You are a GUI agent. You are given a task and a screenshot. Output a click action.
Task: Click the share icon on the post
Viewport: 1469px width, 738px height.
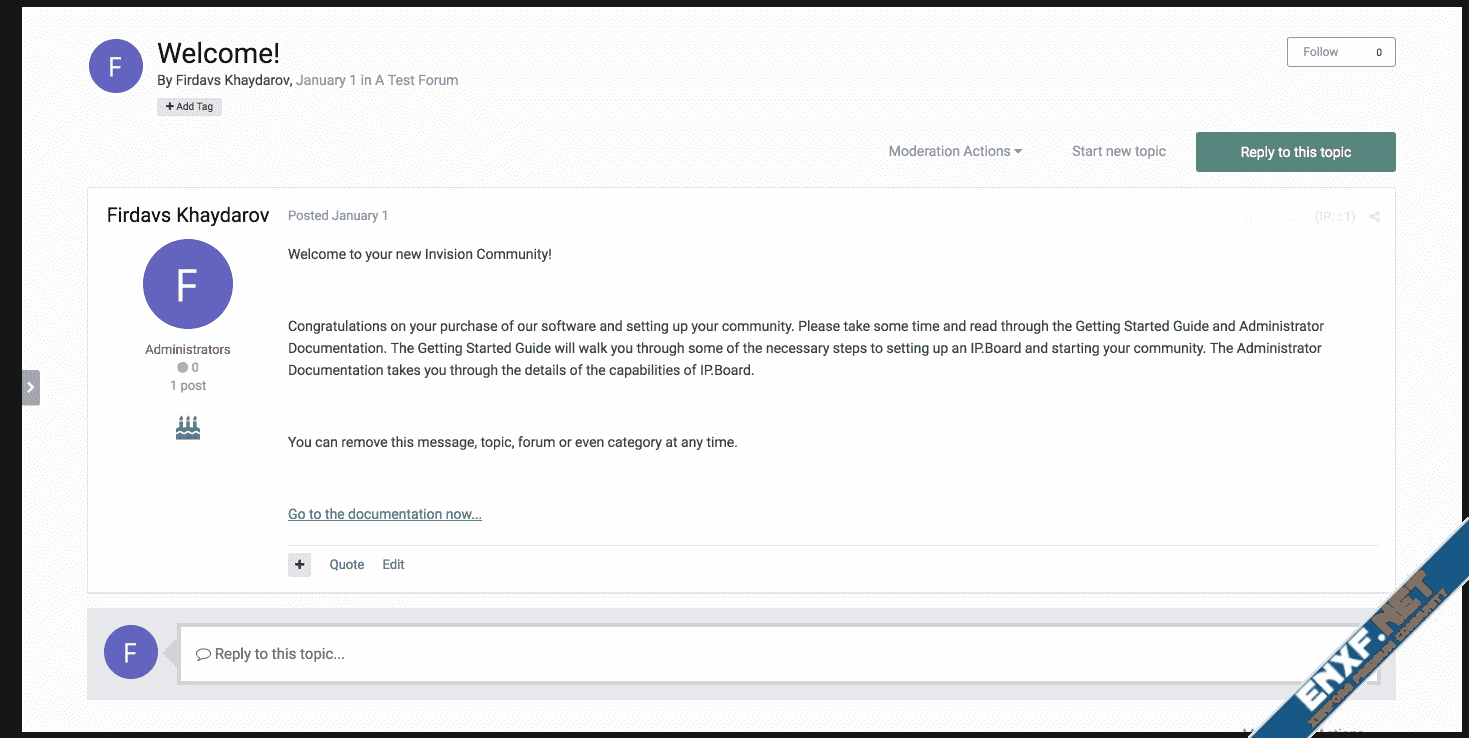click(1374, 217)
